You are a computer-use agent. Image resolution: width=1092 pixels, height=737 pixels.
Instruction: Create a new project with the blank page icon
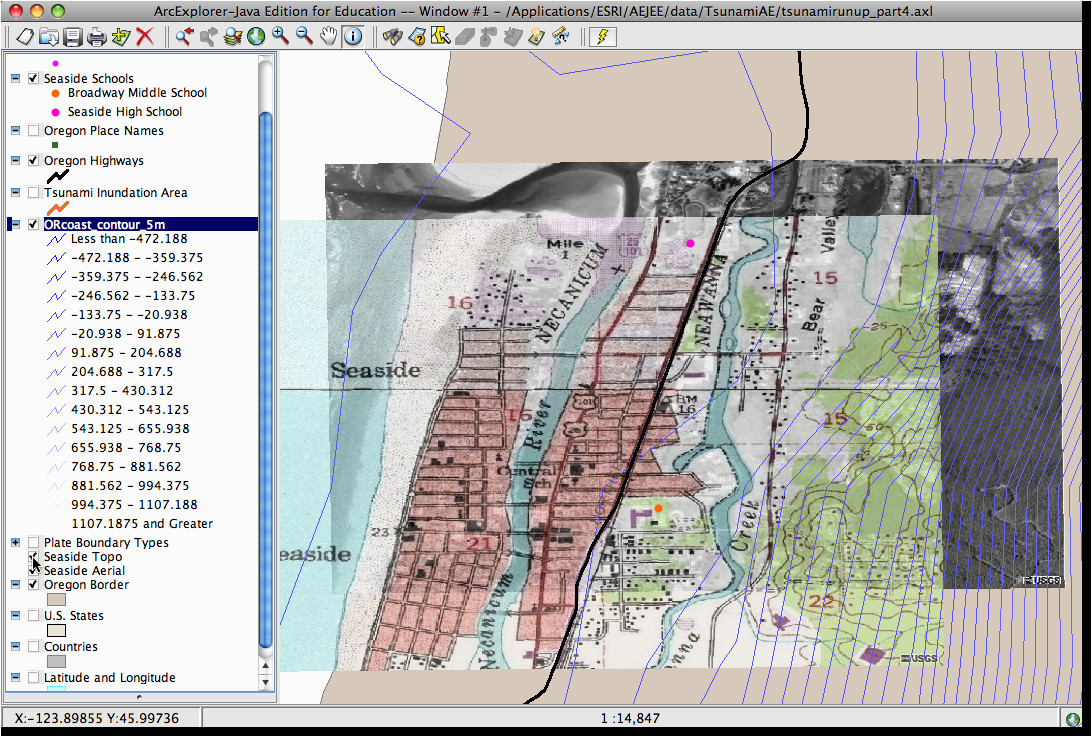coord(25,36)
